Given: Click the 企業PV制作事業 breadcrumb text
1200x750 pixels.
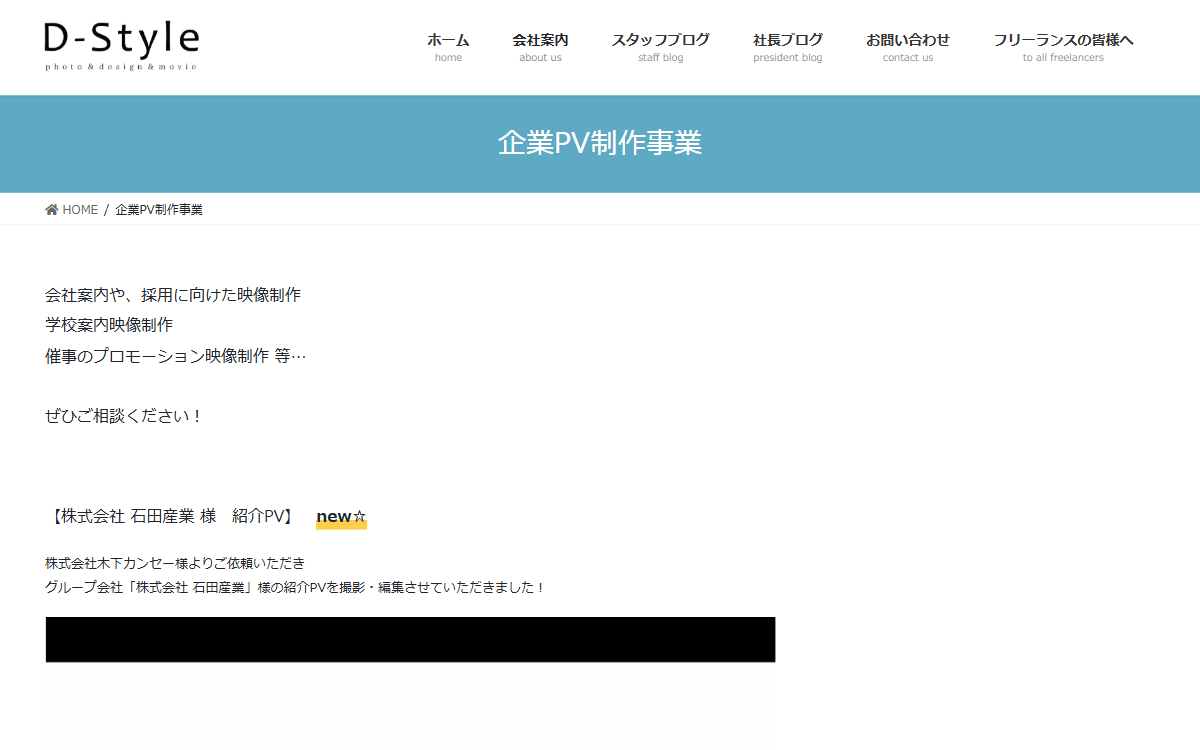Looking at the screenshot, I should (x=159, y=210).
